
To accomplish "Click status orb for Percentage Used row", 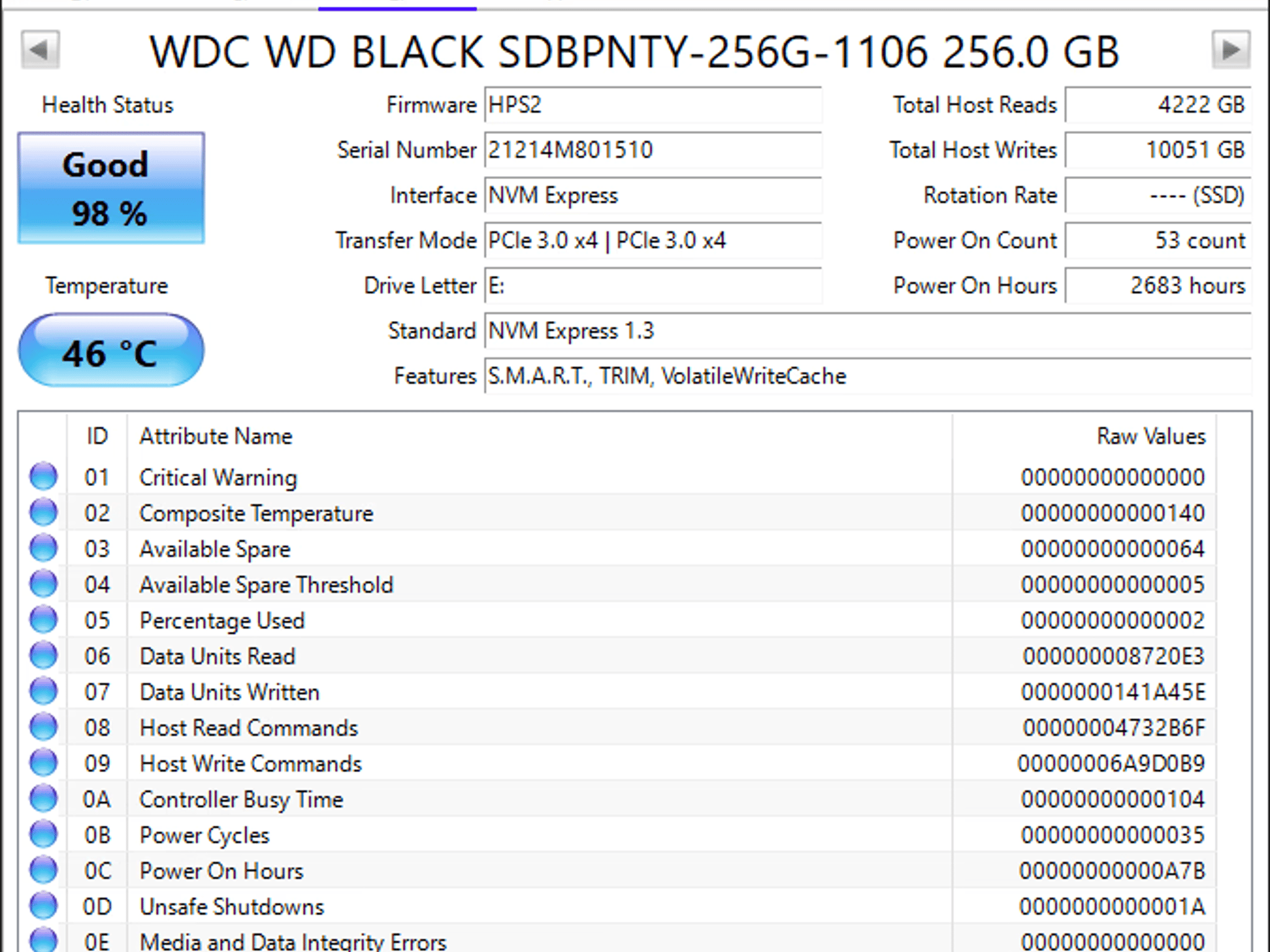I will point(43,620).
